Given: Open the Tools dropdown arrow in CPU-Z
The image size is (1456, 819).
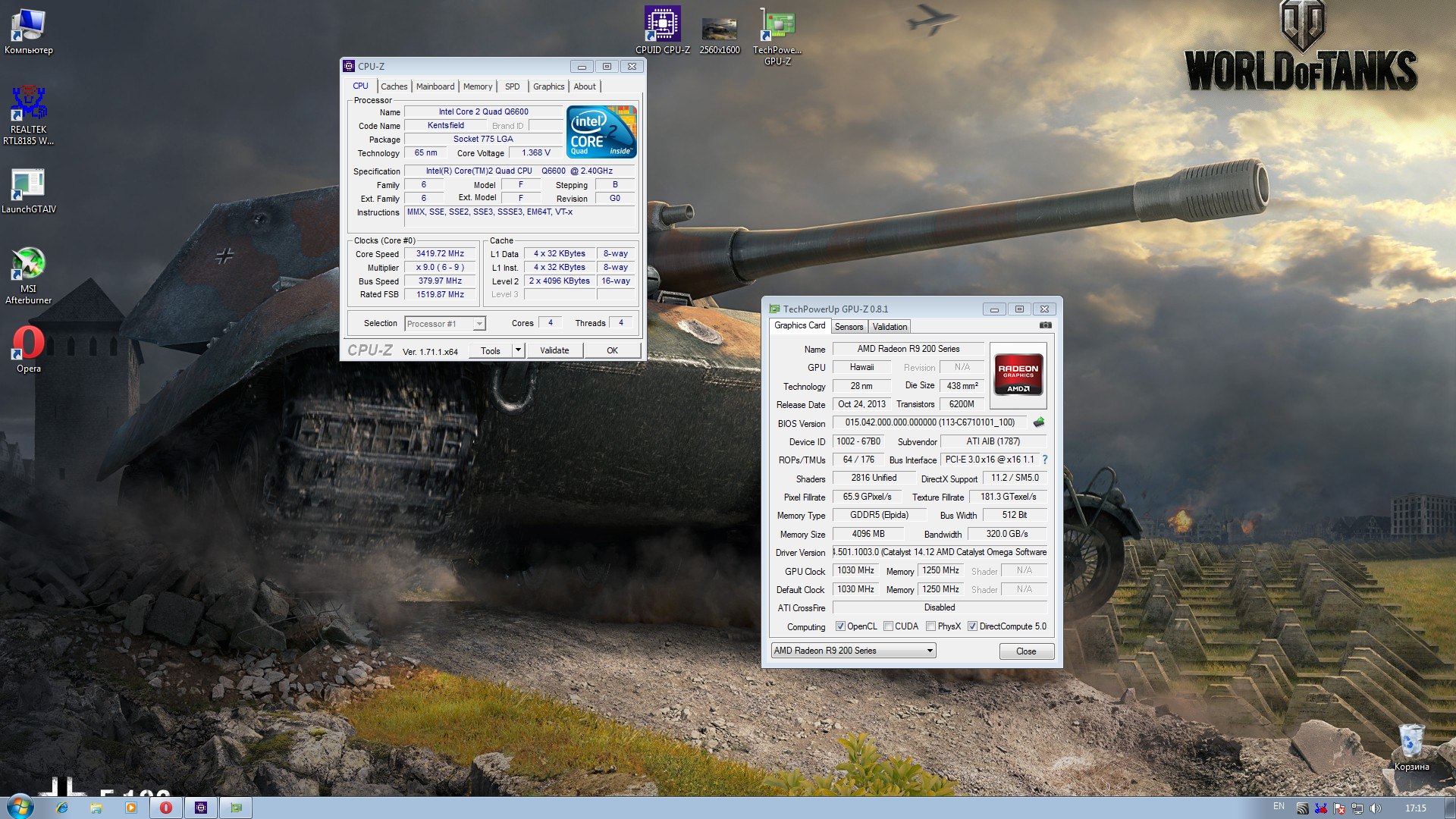Looking at the screenshot, I should point(519,350).
